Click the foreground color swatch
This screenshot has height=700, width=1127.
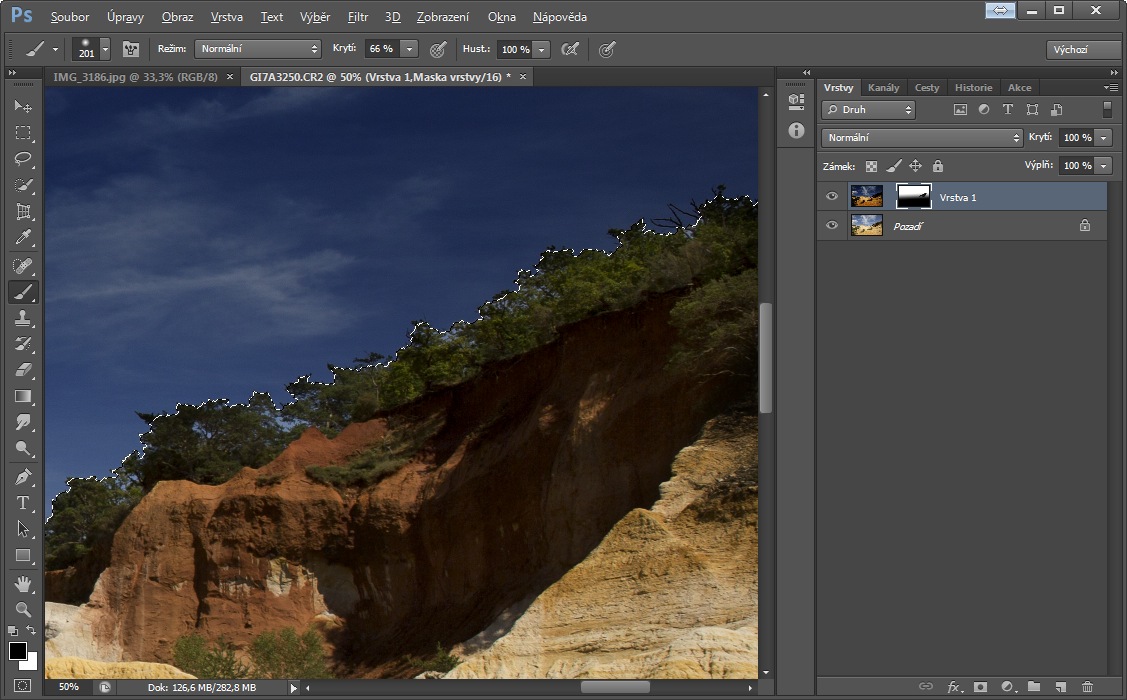pos(17,651)
